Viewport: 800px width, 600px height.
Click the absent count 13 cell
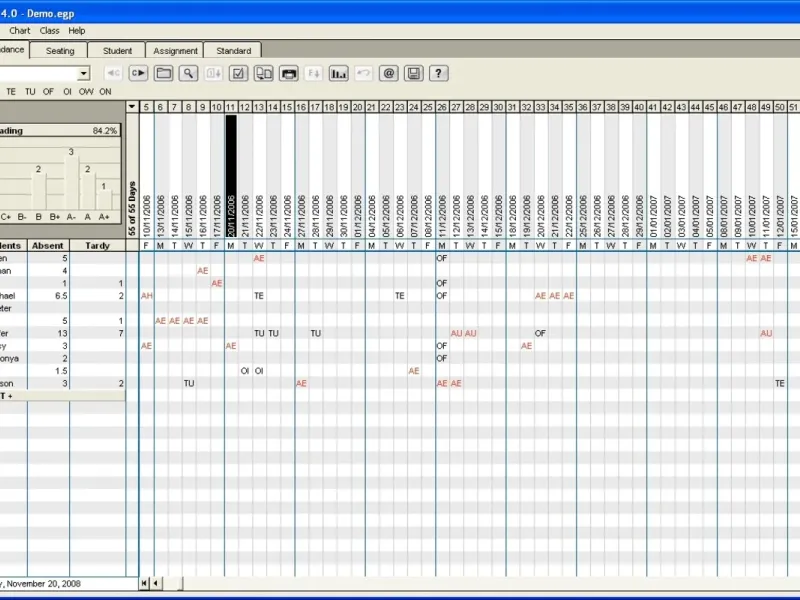coord(48,333)
